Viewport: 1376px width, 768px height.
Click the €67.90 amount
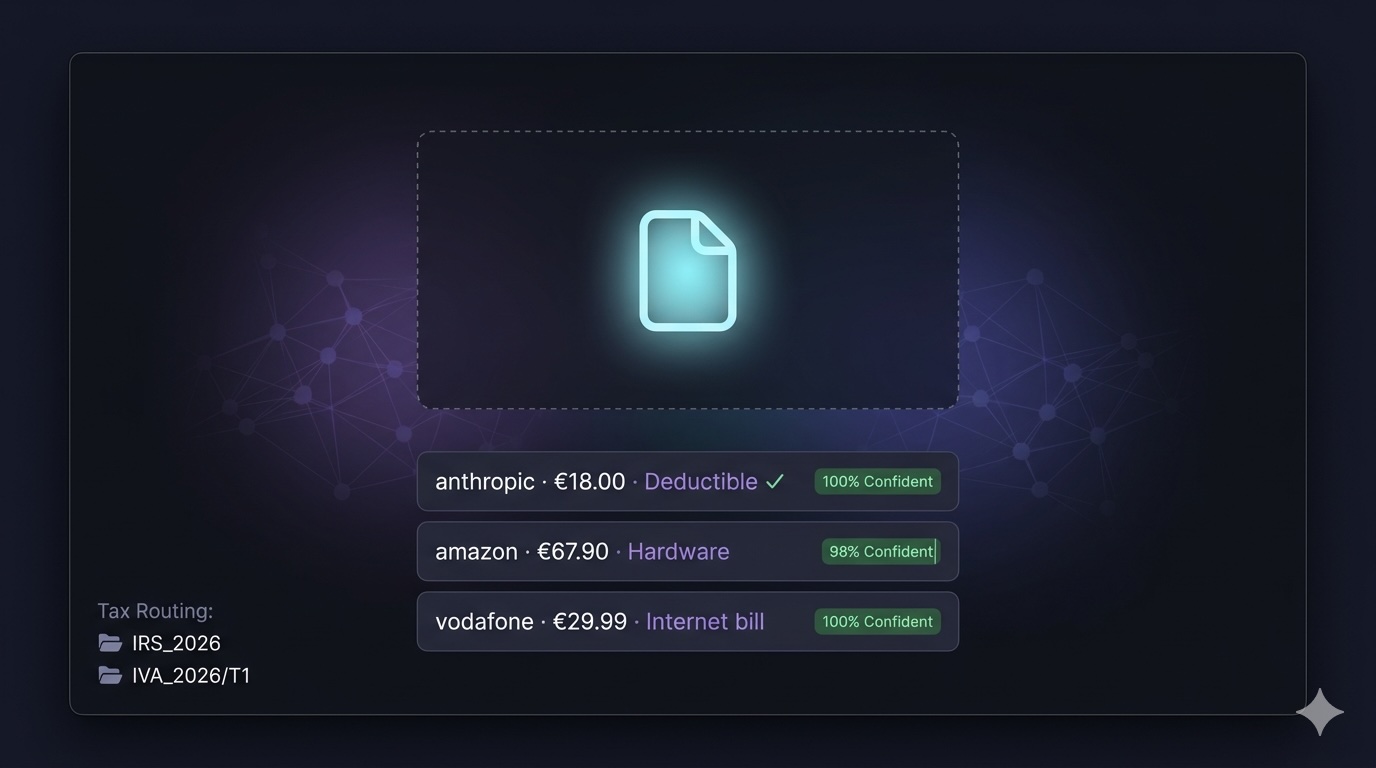coord(573,552)
